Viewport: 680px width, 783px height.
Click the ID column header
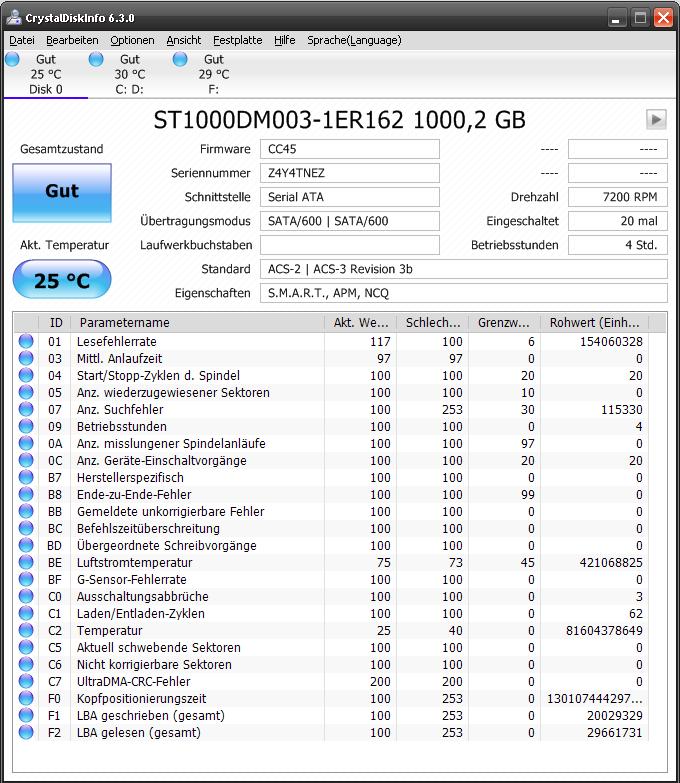pos(54,323)
